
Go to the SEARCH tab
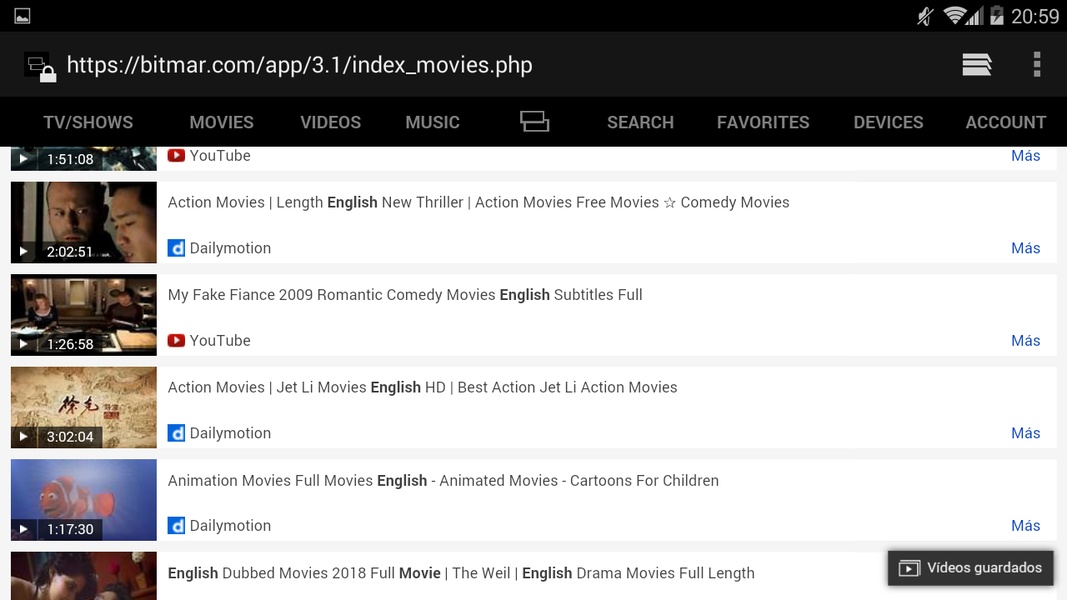pos(640,122)
